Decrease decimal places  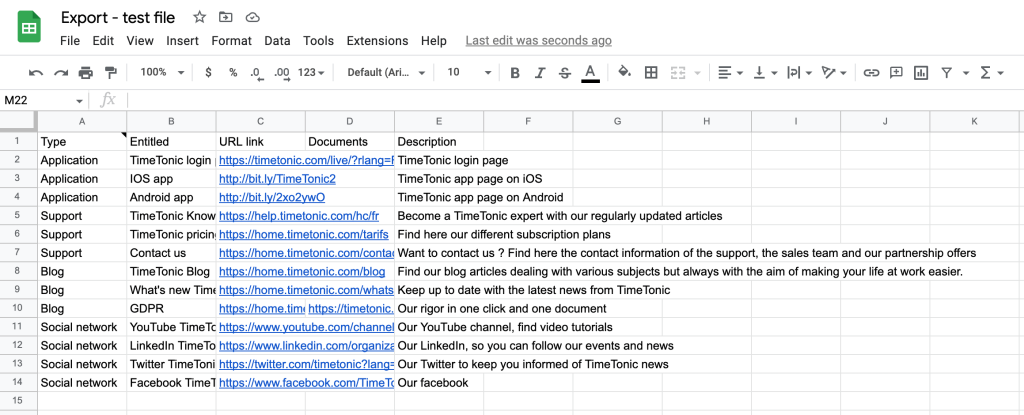click(x=257, y=73)
